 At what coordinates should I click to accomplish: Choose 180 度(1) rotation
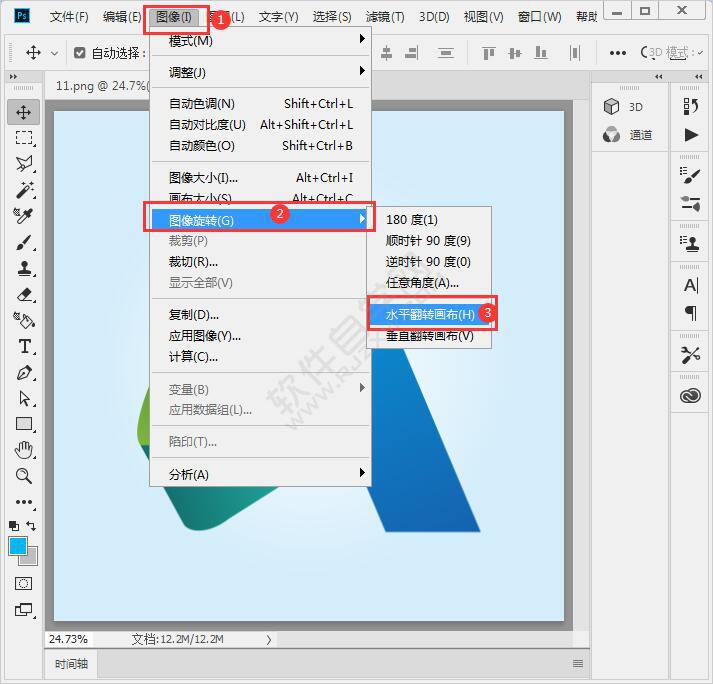(429, 220)
